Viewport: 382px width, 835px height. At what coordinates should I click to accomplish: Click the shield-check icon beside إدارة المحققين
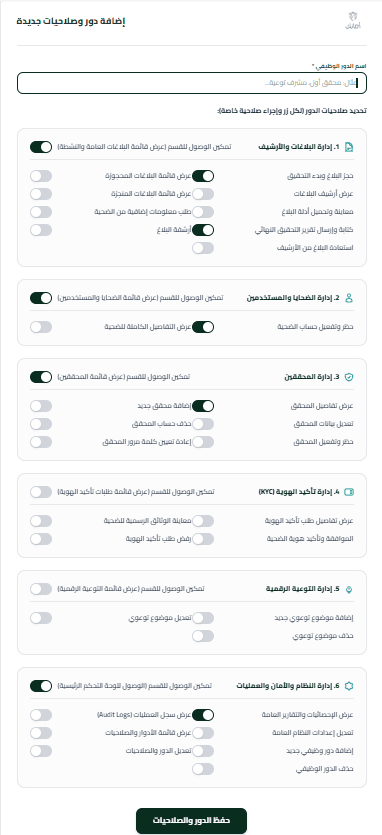(349, 377)
